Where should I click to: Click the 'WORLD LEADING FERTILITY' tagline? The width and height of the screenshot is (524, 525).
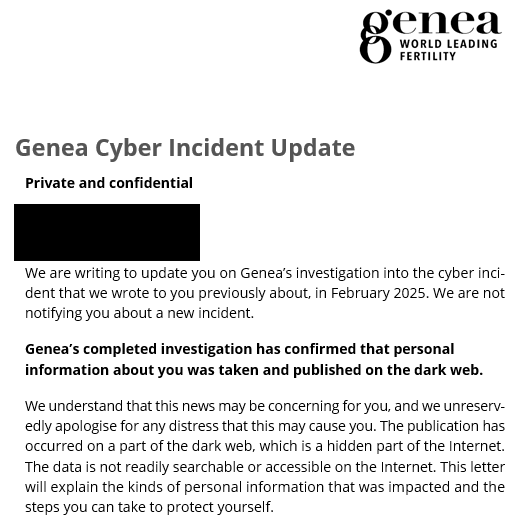(x=448, y=50)
